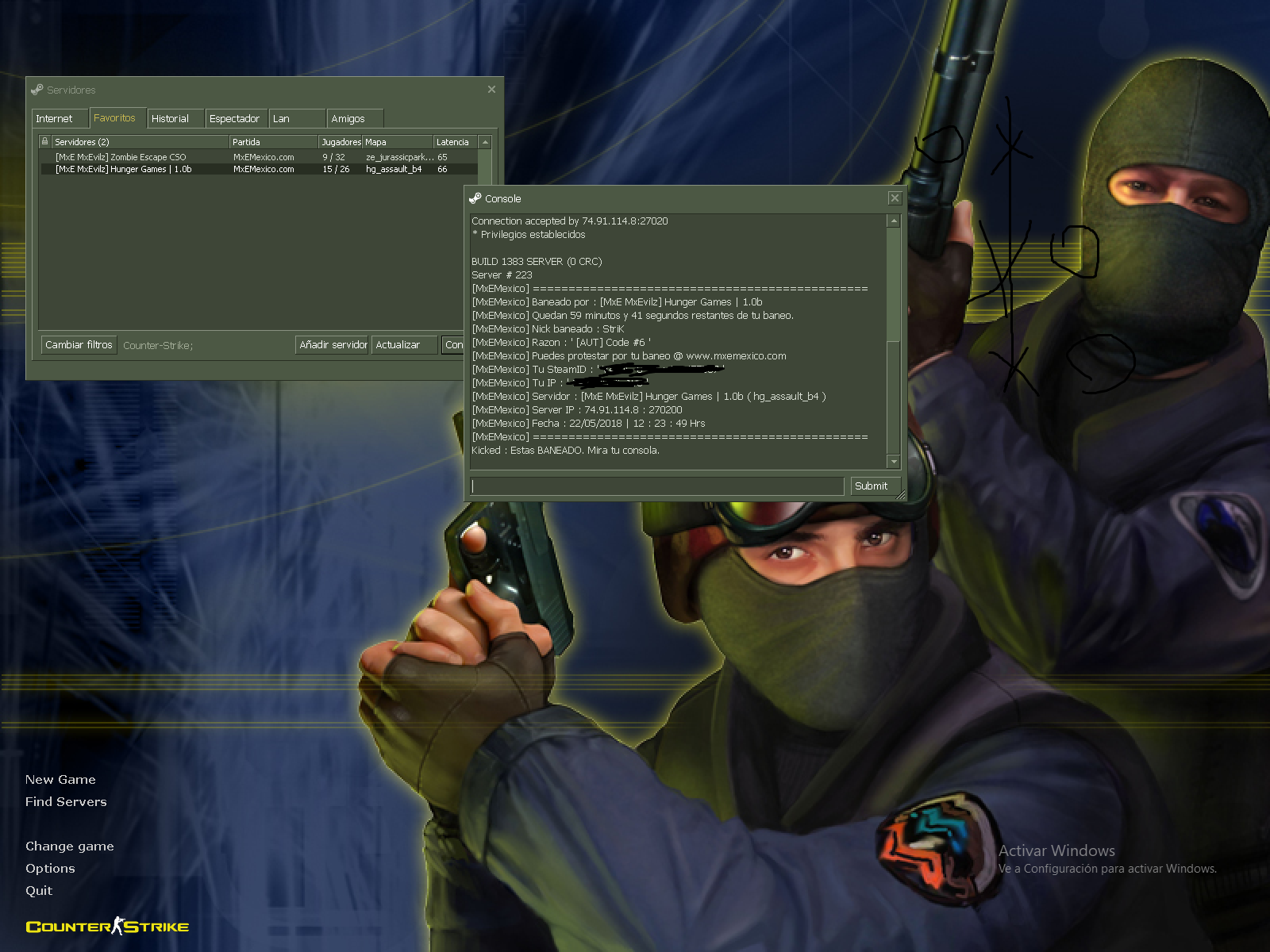The width and height of the screenshot is (1270, 952).
Task: Click the partially hidden Conectar button
Action: pos(453,345)
